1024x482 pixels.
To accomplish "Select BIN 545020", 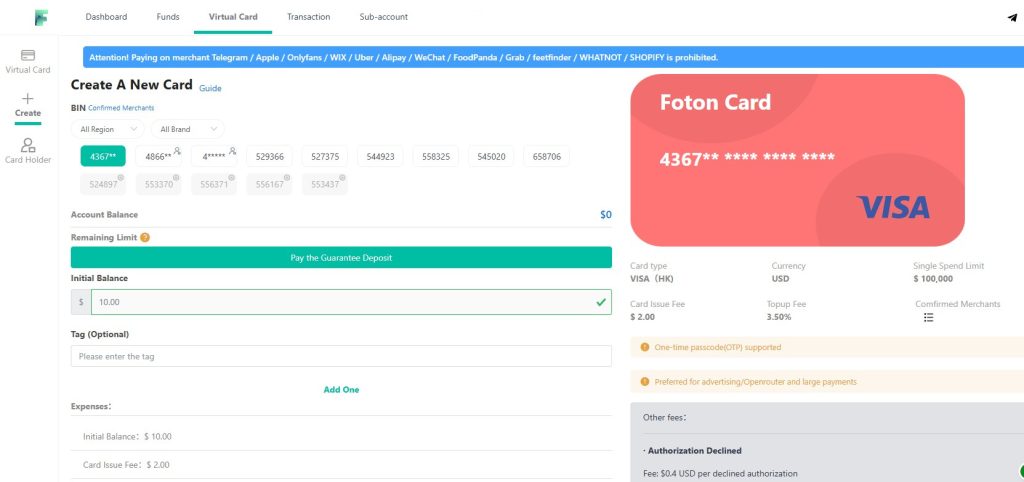I will point(491,157).
